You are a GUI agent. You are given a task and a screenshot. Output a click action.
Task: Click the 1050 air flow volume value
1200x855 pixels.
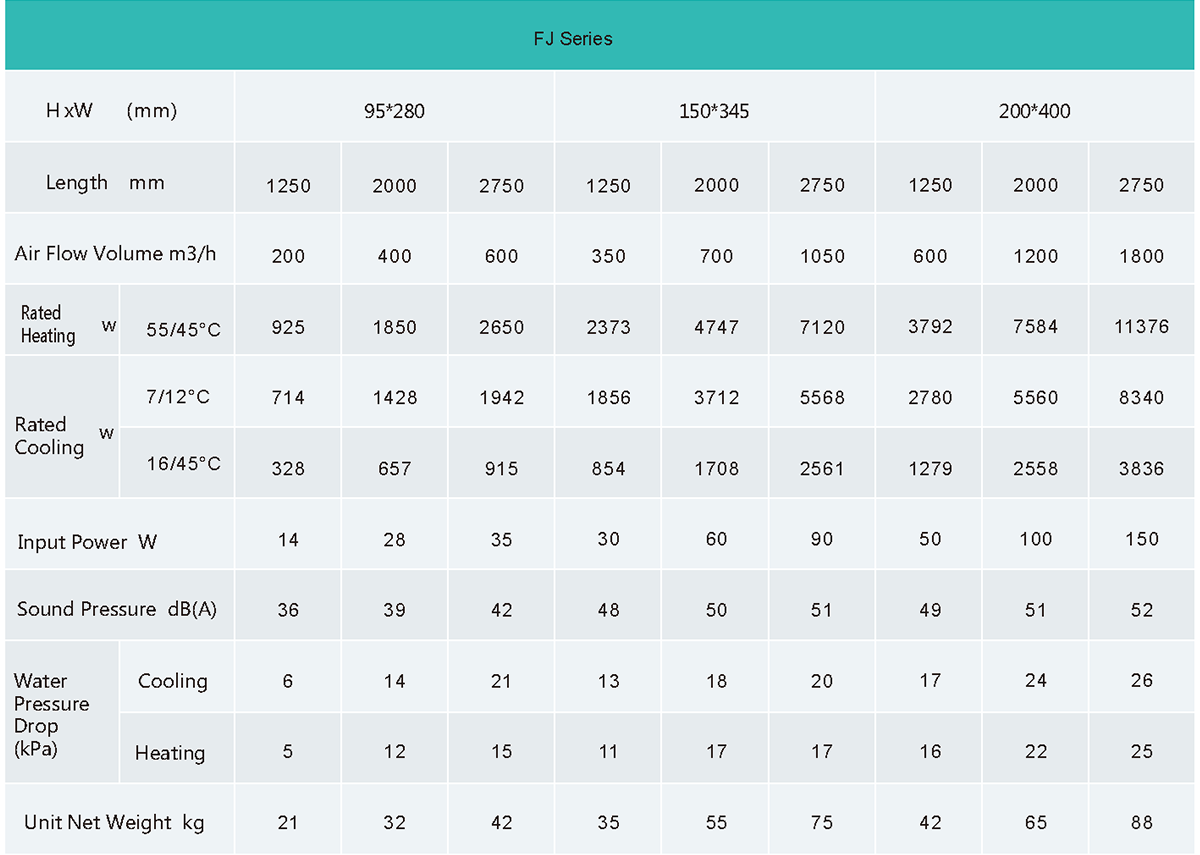(x=821, y=256)
